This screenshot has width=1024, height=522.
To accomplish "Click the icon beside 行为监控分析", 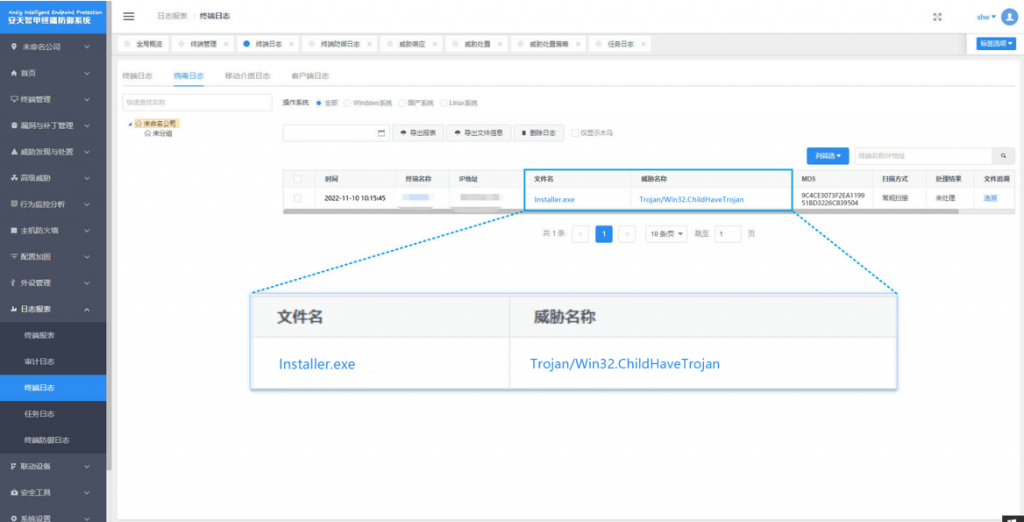I will pyautogui.click(x=14, y=204).
